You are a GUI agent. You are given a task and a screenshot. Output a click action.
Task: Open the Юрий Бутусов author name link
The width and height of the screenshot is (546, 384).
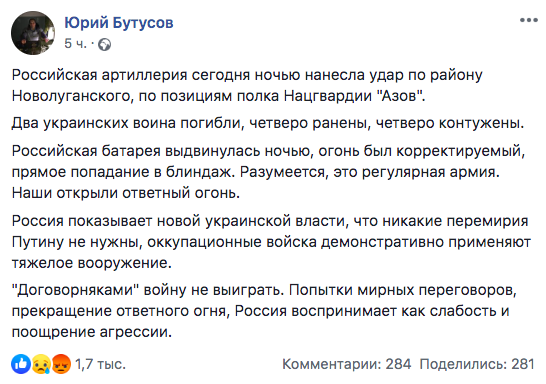119,23
